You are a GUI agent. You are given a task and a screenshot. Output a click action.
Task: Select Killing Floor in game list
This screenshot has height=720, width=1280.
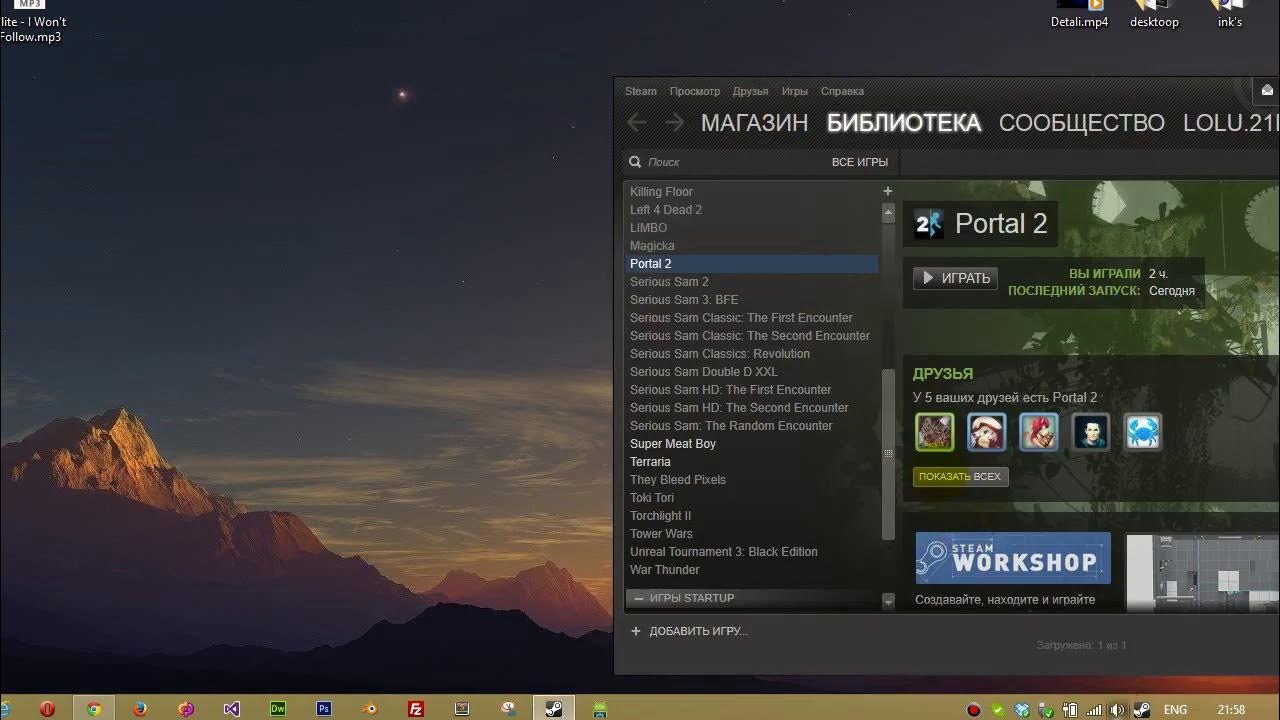coord(661,191)
